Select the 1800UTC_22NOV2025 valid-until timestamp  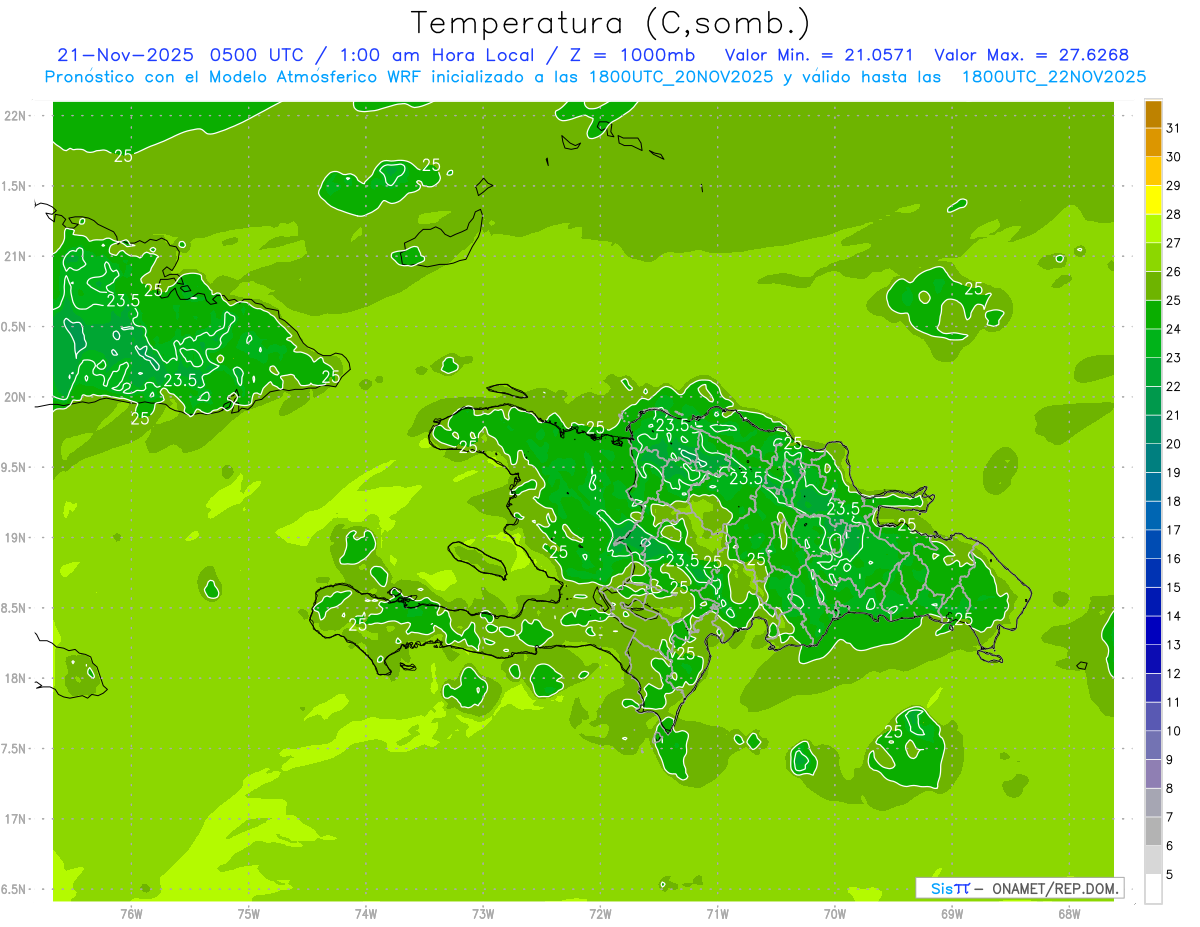pyautogui.click(x=1053, y=77)
